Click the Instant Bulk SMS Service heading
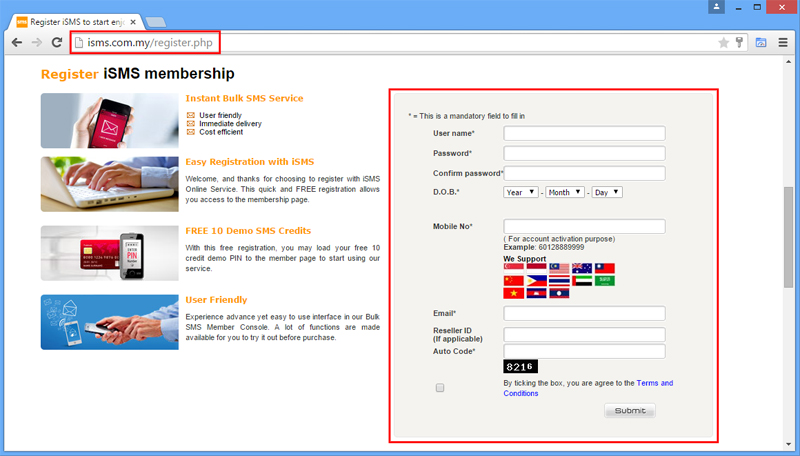The height and width of the screenshot is (456, 800). 244,98
